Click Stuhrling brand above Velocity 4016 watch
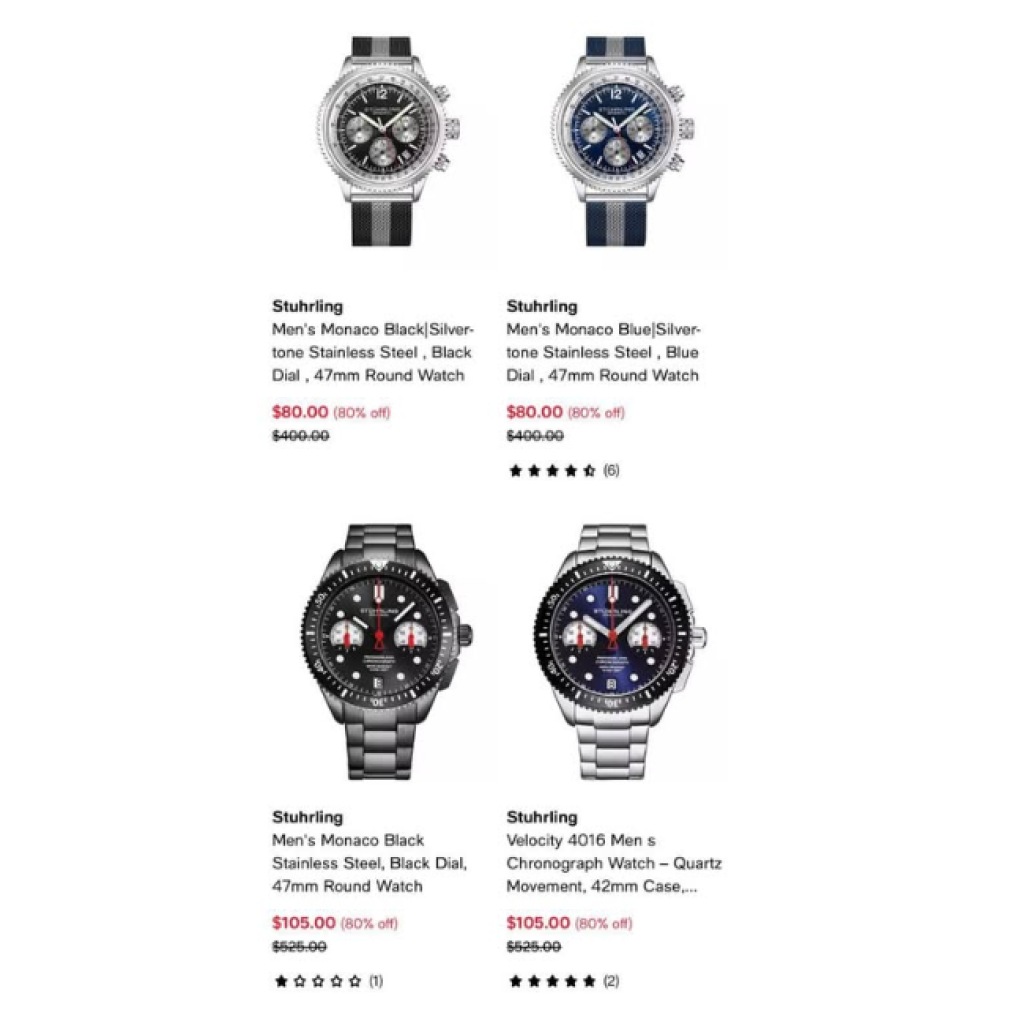This screenshot has width=1024, height=1024. 541,817
